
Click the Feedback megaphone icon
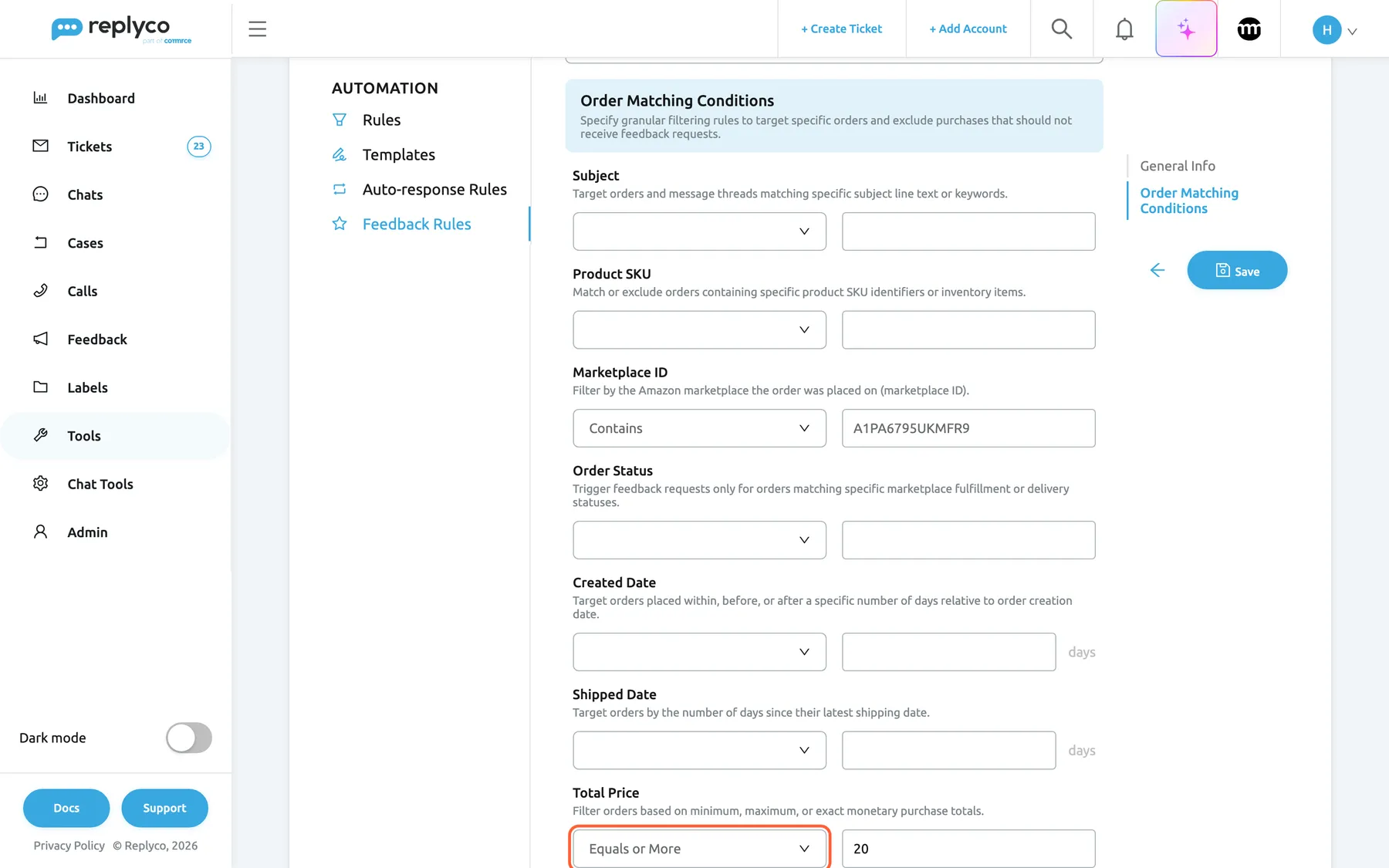(x=41, y=339)
